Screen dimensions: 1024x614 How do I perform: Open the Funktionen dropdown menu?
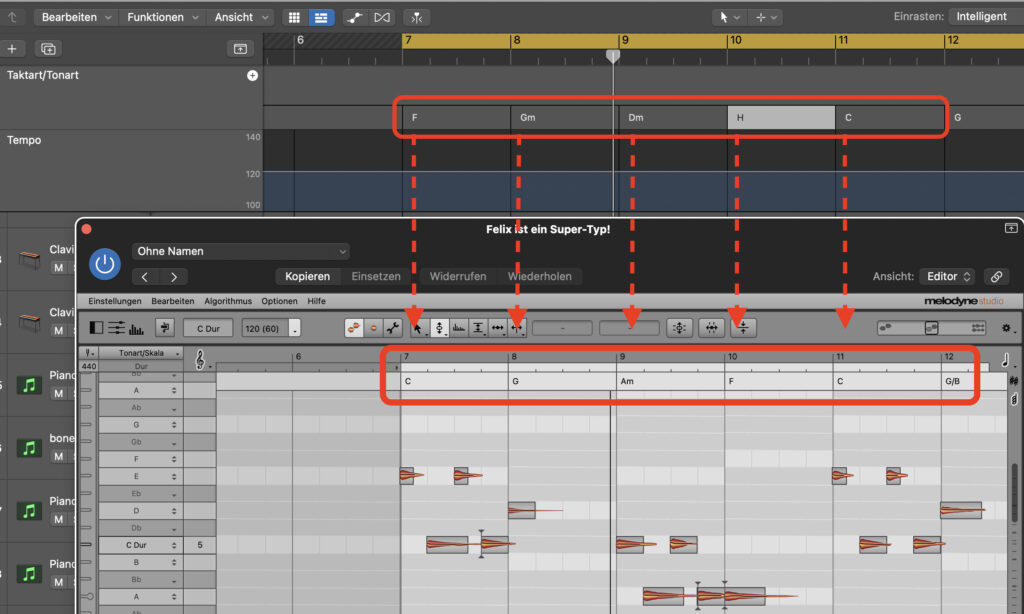163,18
